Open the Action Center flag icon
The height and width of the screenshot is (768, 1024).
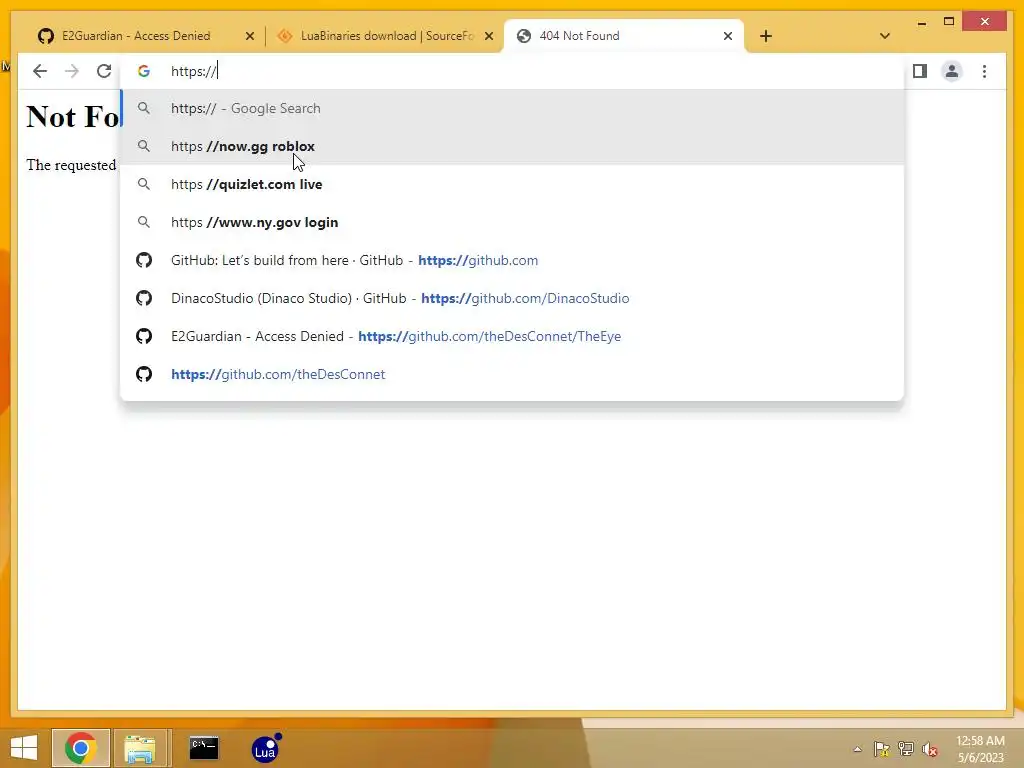point(882,749)
